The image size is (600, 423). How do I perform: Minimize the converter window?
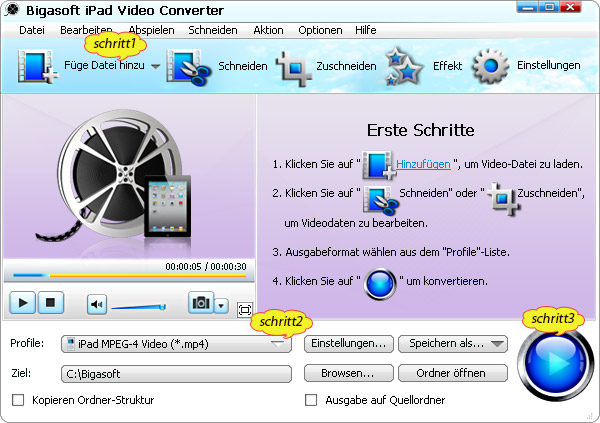(x=527, y=7)
